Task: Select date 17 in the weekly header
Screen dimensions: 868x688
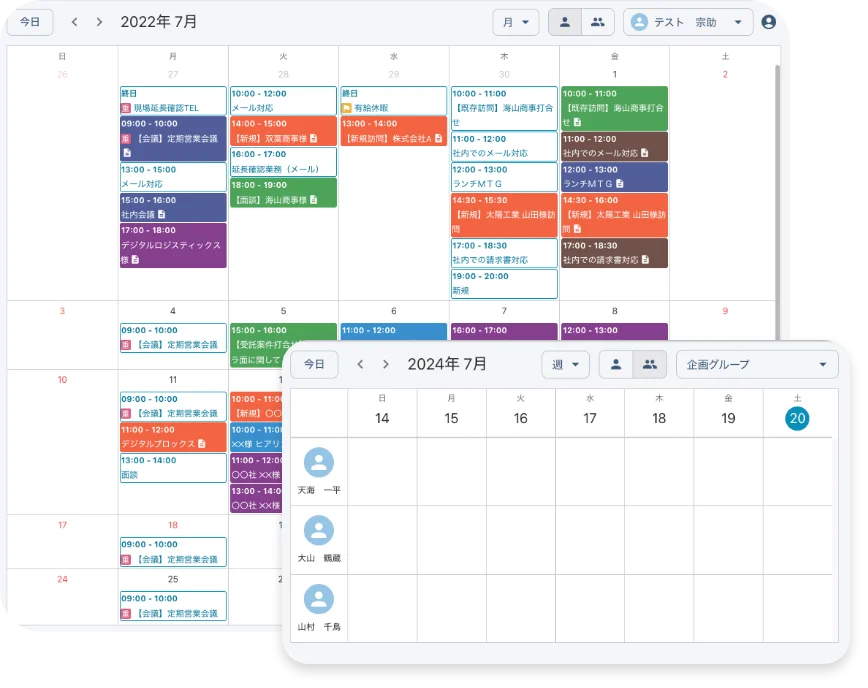Action: click(x=590, y=418)
